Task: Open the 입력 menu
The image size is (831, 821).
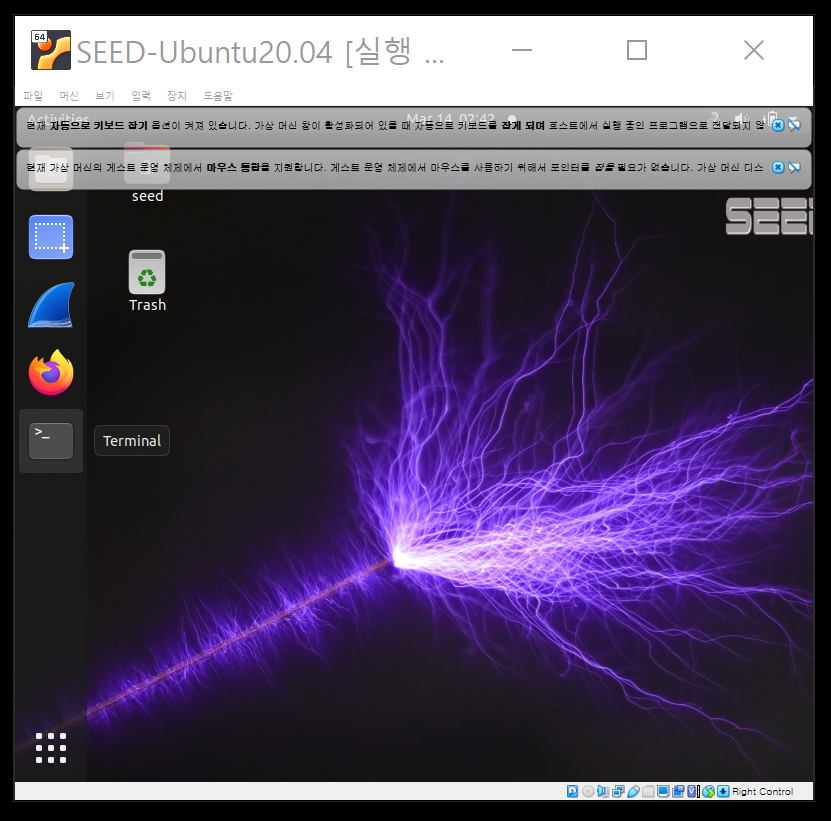Action: pyautogui.click(x=141, y=95)
